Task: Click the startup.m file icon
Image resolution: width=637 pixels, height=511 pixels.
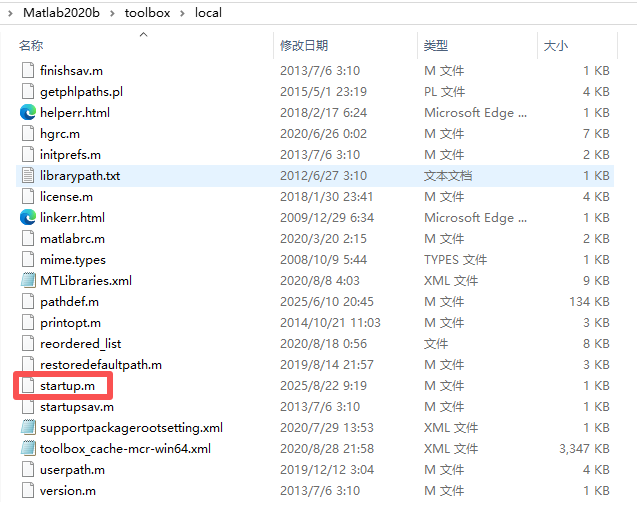Action: (x=28, y=386)
